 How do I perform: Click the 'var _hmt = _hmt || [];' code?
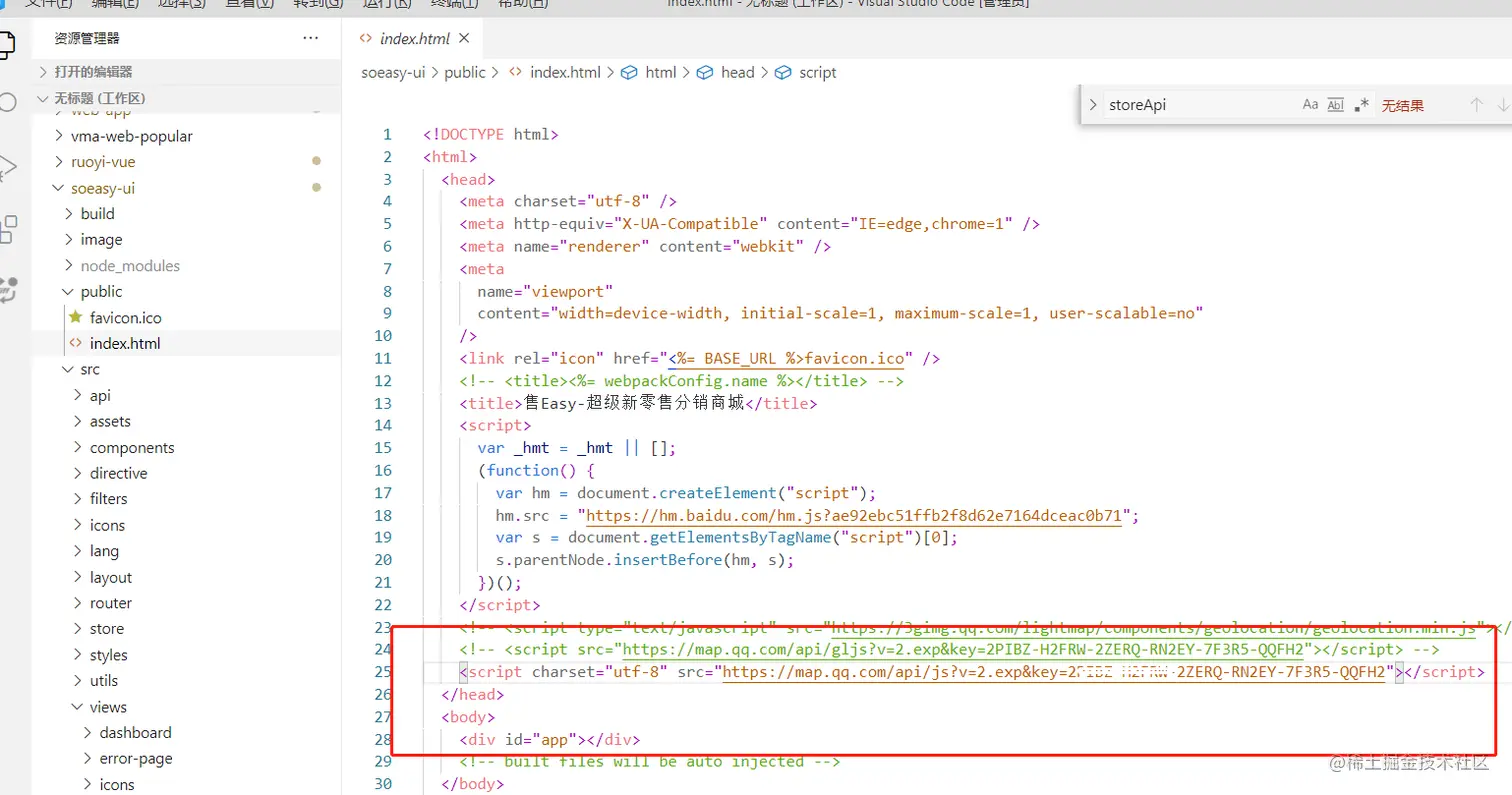[x=577, y=448]
